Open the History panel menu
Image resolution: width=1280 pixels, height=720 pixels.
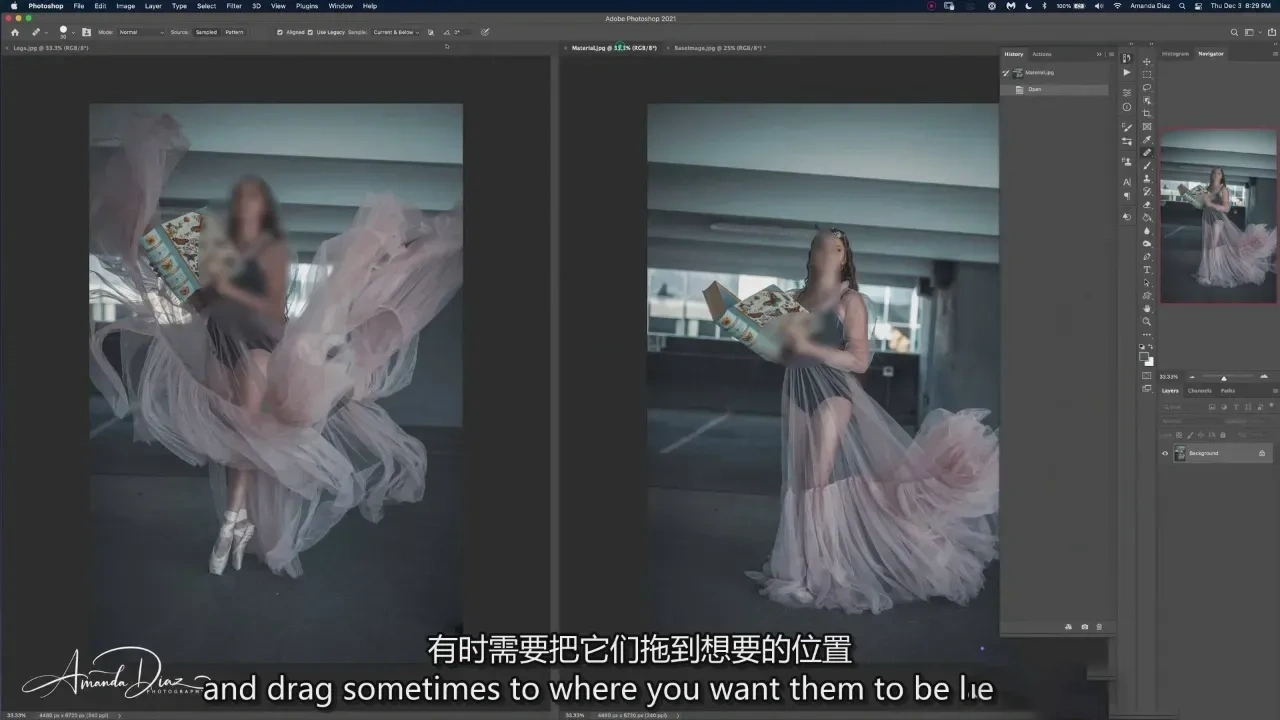pos(1110,54)
